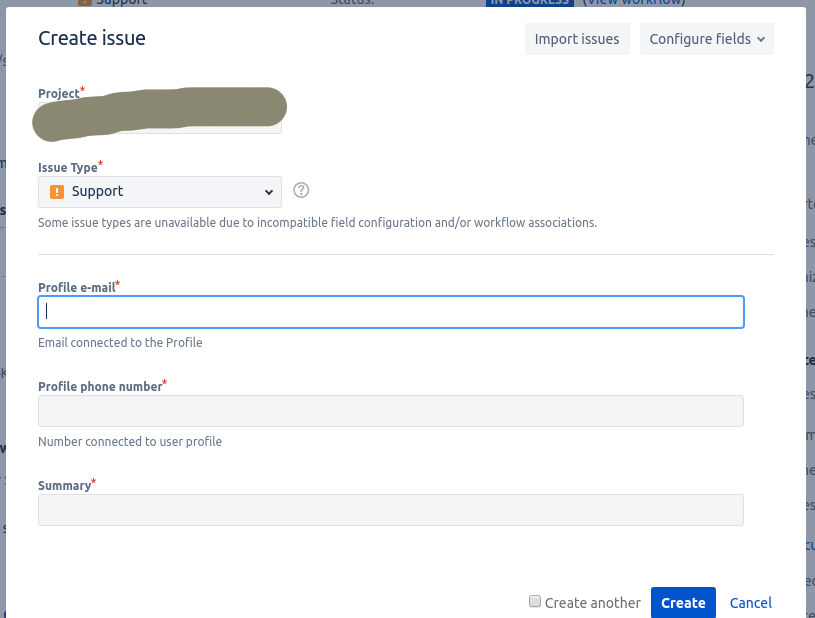Focus the Profile e-mail input field
Image resolution: width=815 pixels, height=618 pixels.
coord(391,312)
